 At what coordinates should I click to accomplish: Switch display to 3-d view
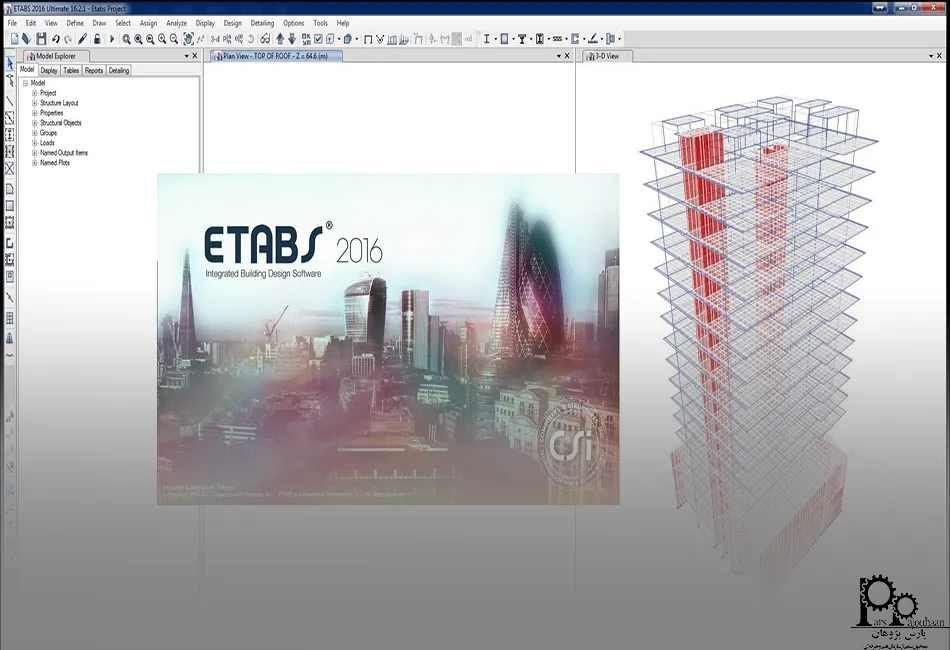[214, 39]
